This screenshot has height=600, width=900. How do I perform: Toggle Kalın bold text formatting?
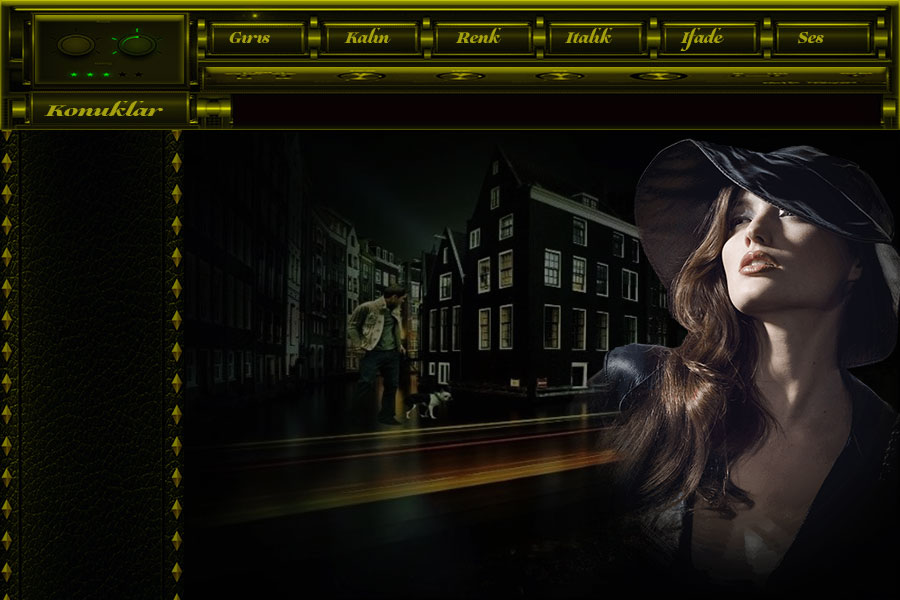(367, 38)
